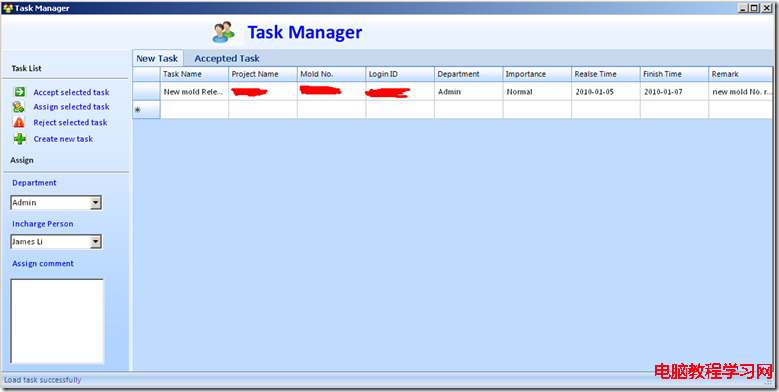Image resolution: width=779 pixels, height=392 pixels.
Task: Click the Task Manager title bar icon
Action: click(x=7, y=8)
